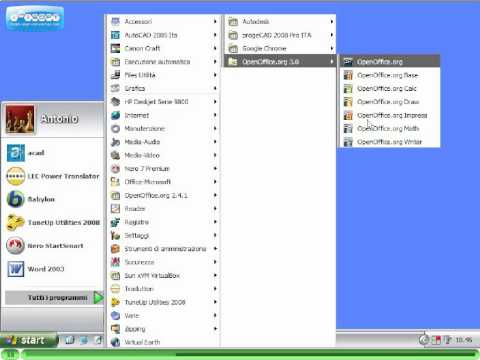Expand the Canon Craft submenu arrow
The width and height of the screenshot is (480, 360).
click(x=215, y=48)
